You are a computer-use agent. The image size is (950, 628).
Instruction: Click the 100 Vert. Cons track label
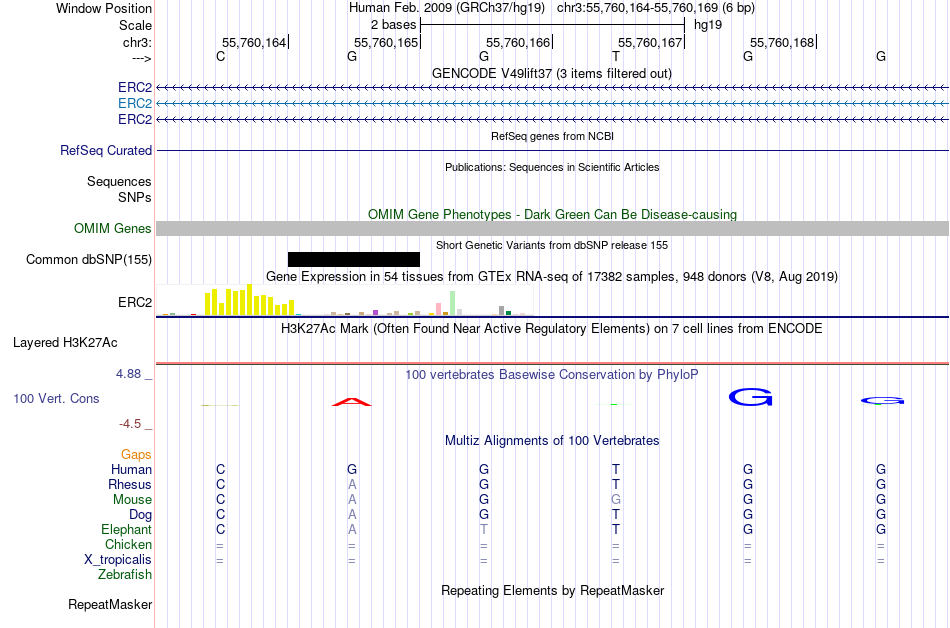[x=56, y=398]
